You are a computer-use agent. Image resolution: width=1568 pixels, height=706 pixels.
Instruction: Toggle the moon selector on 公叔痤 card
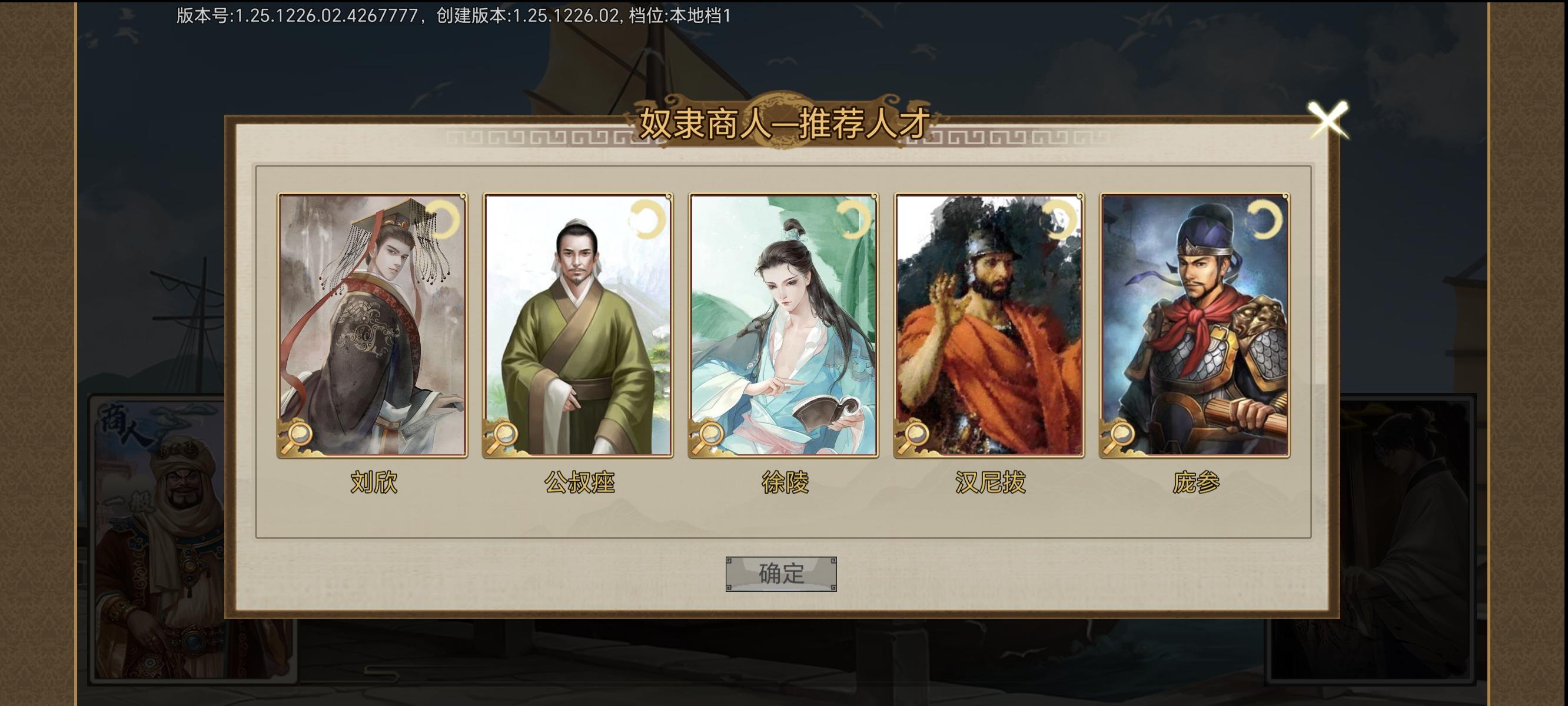pos(647,219)
